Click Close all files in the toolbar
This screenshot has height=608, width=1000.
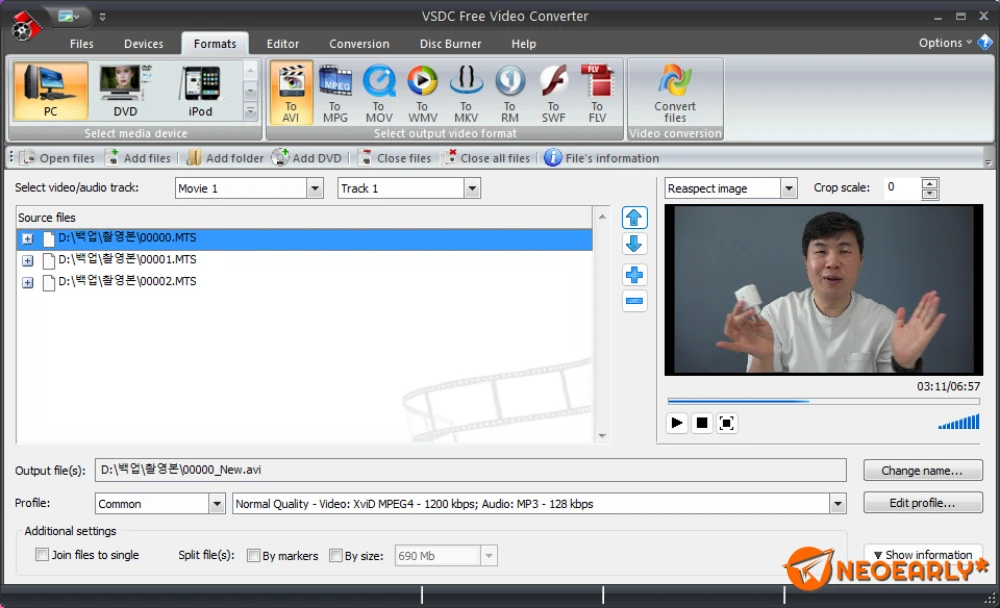click(488, 158)
